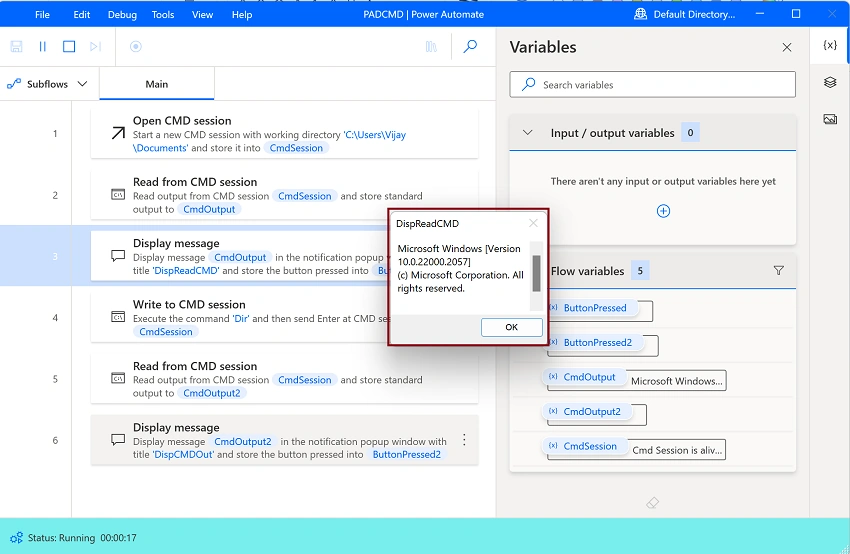Open the Images sidebar icon
This screenshot has width=850, height=554.
click(x=830, y=119)
